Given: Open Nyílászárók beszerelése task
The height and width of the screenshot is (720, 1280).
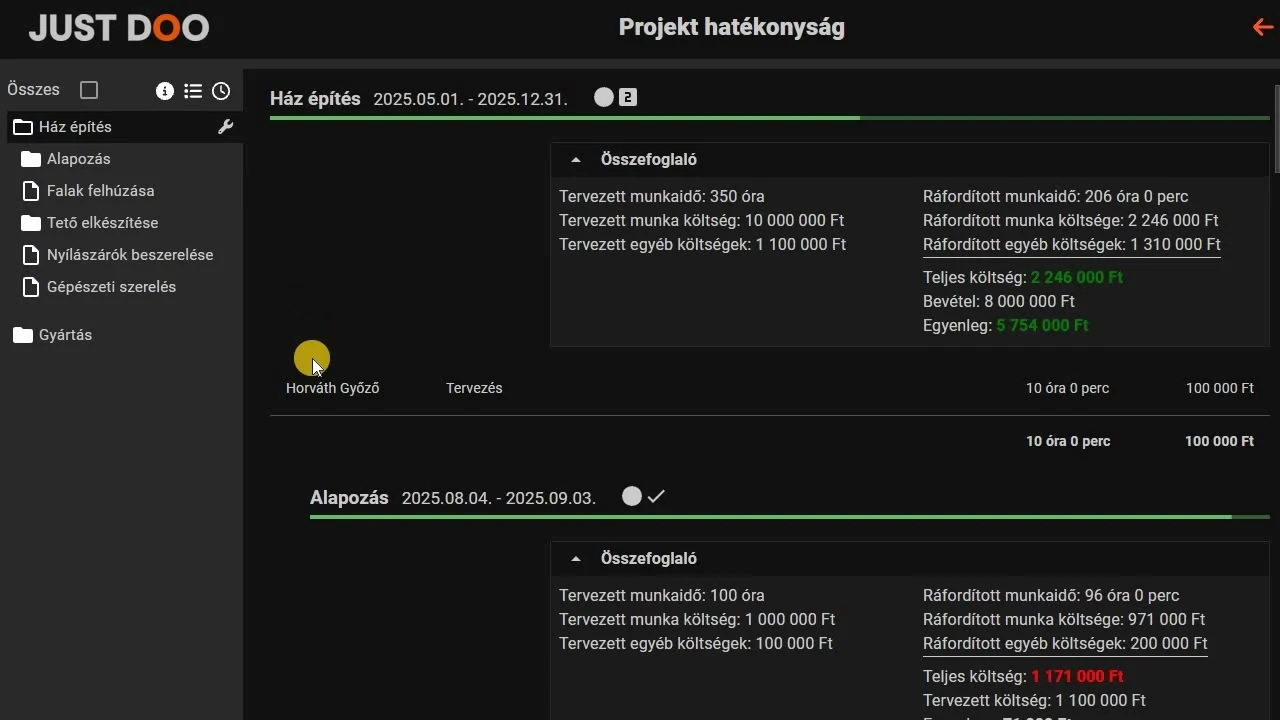Looking at the screenshot, I should (130, 255).
